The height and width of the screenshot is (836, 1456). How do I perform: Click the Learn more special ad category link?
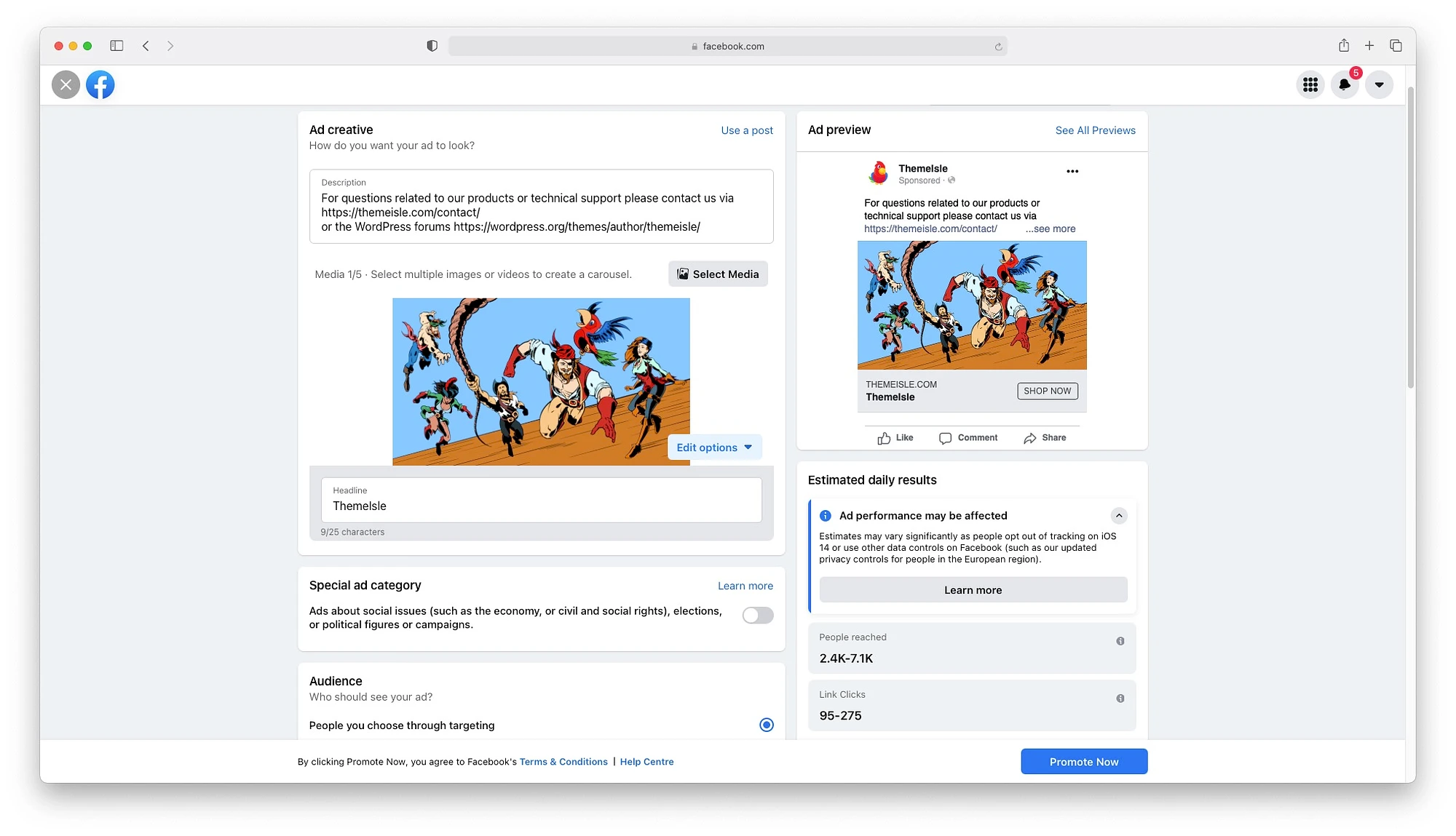click(x=745, y=585)
